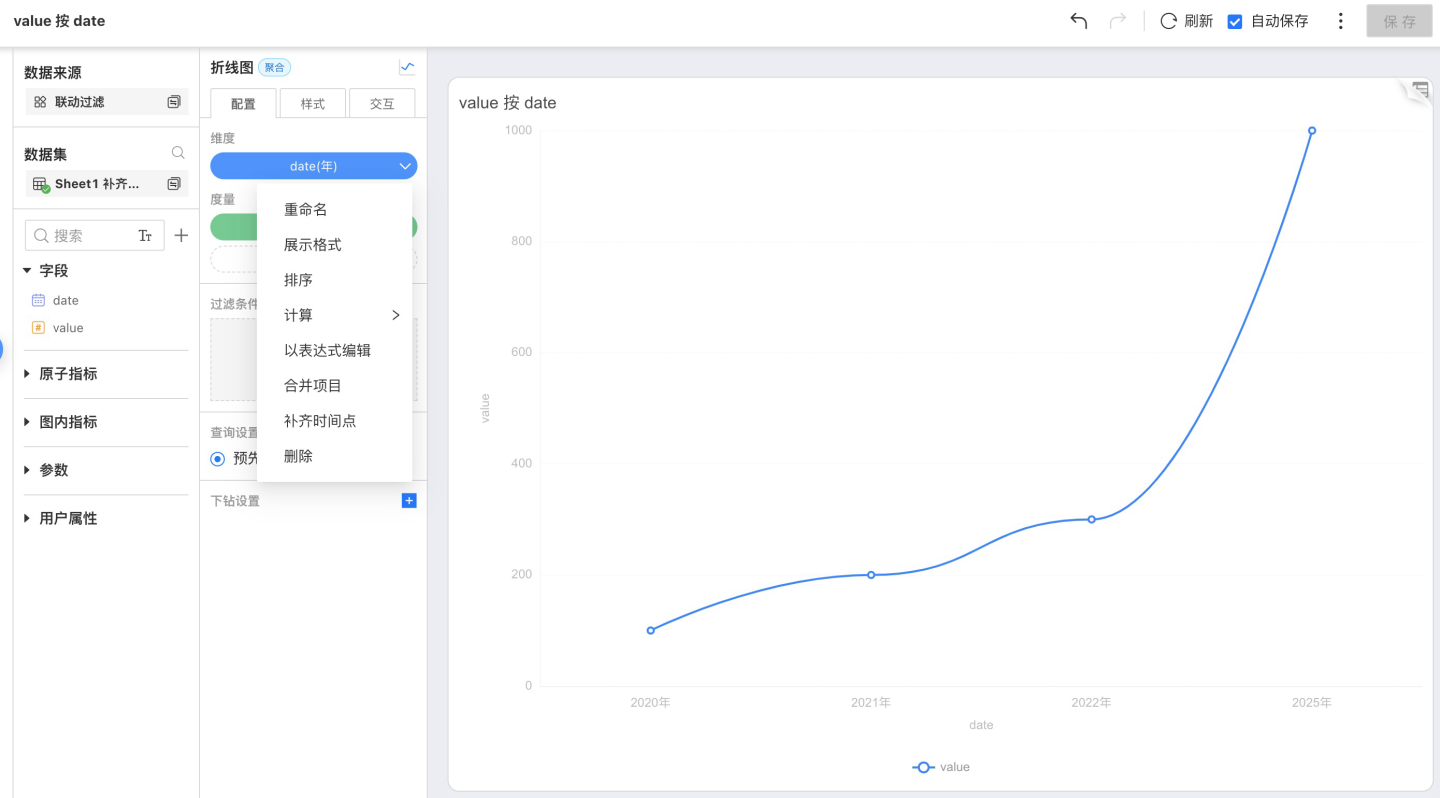
Task: Open the date(年) dimension dropdown arrow
Action: 404,166
